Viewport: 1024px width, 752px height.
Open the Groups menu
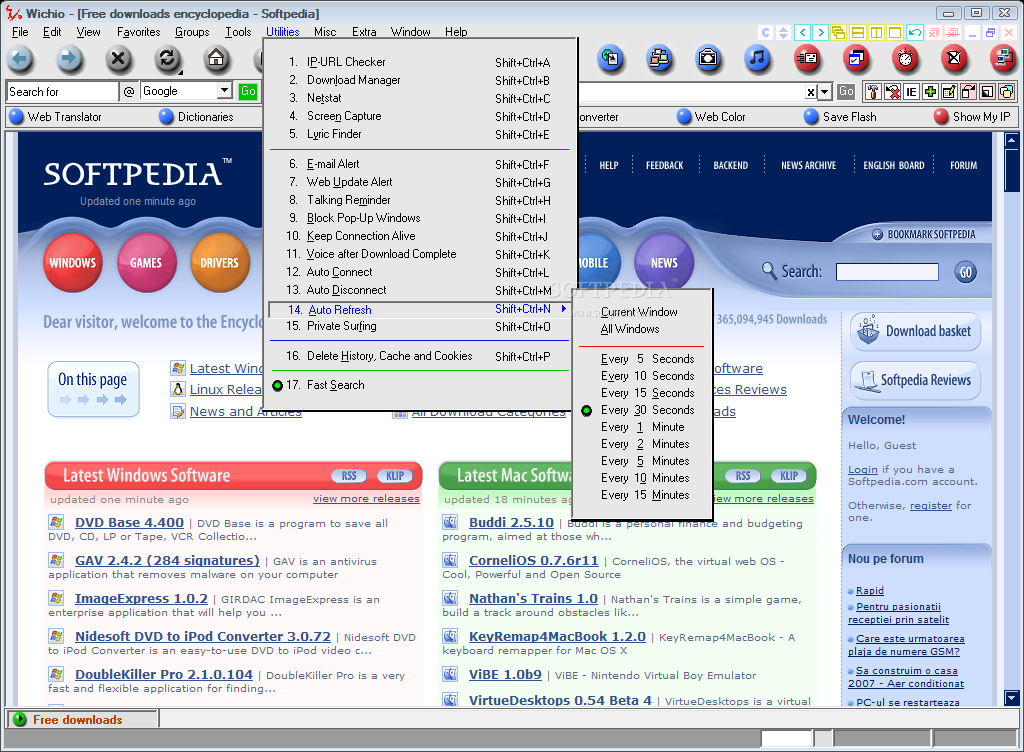point(192,32)
